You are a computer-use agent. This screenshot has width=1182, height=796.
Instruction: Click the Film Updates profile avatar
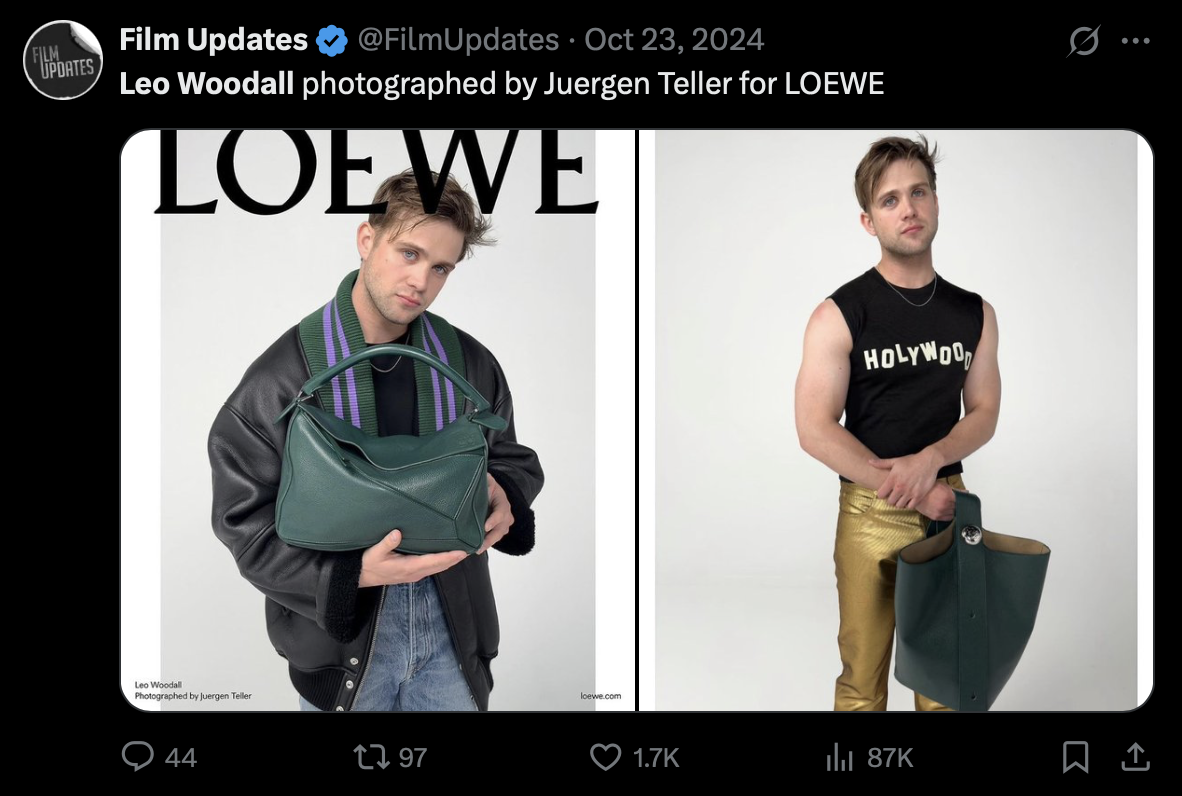coord(63,60)
